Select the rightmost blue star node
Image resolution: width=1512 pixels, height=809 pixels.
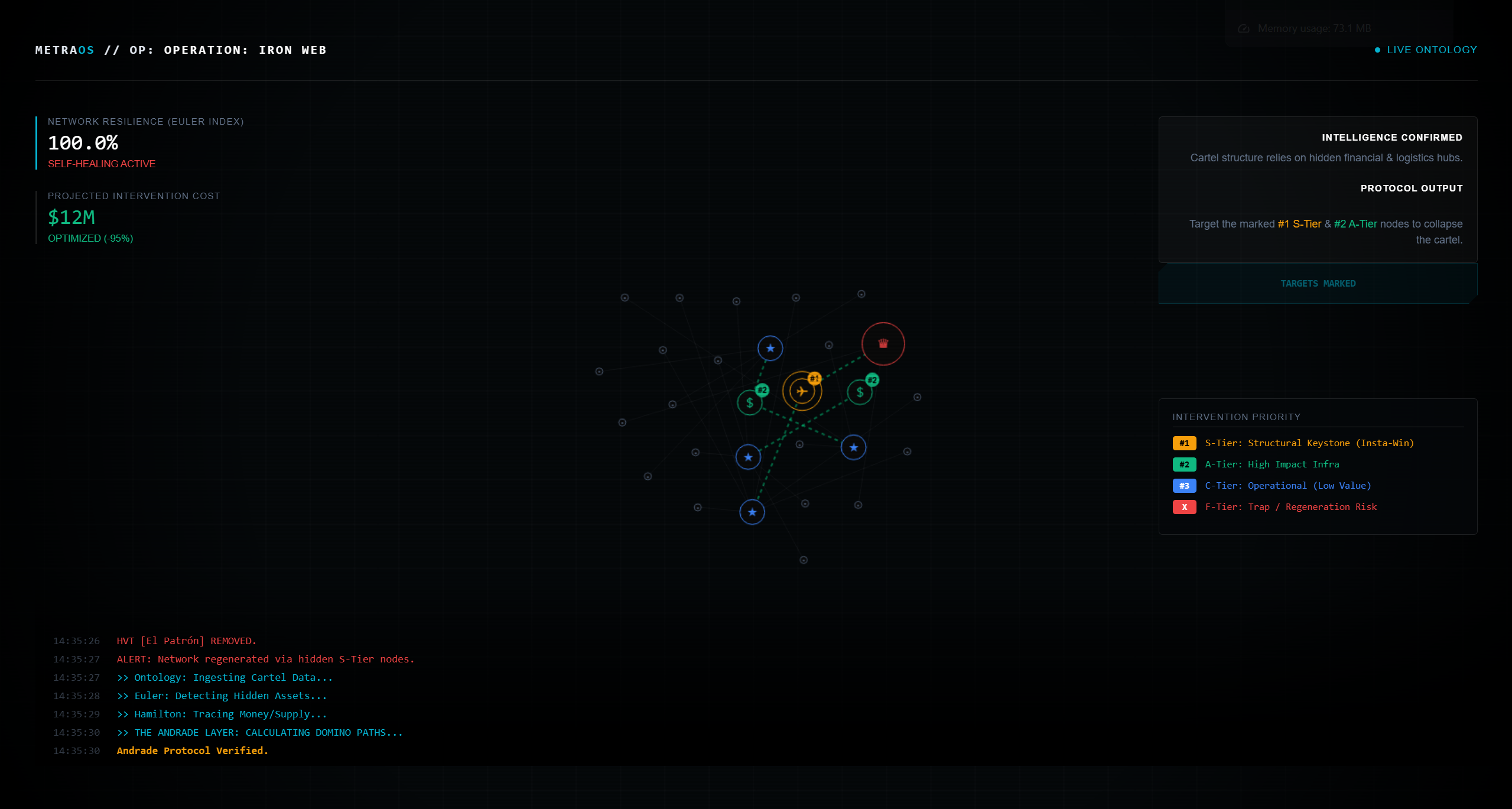click(853, 447)
